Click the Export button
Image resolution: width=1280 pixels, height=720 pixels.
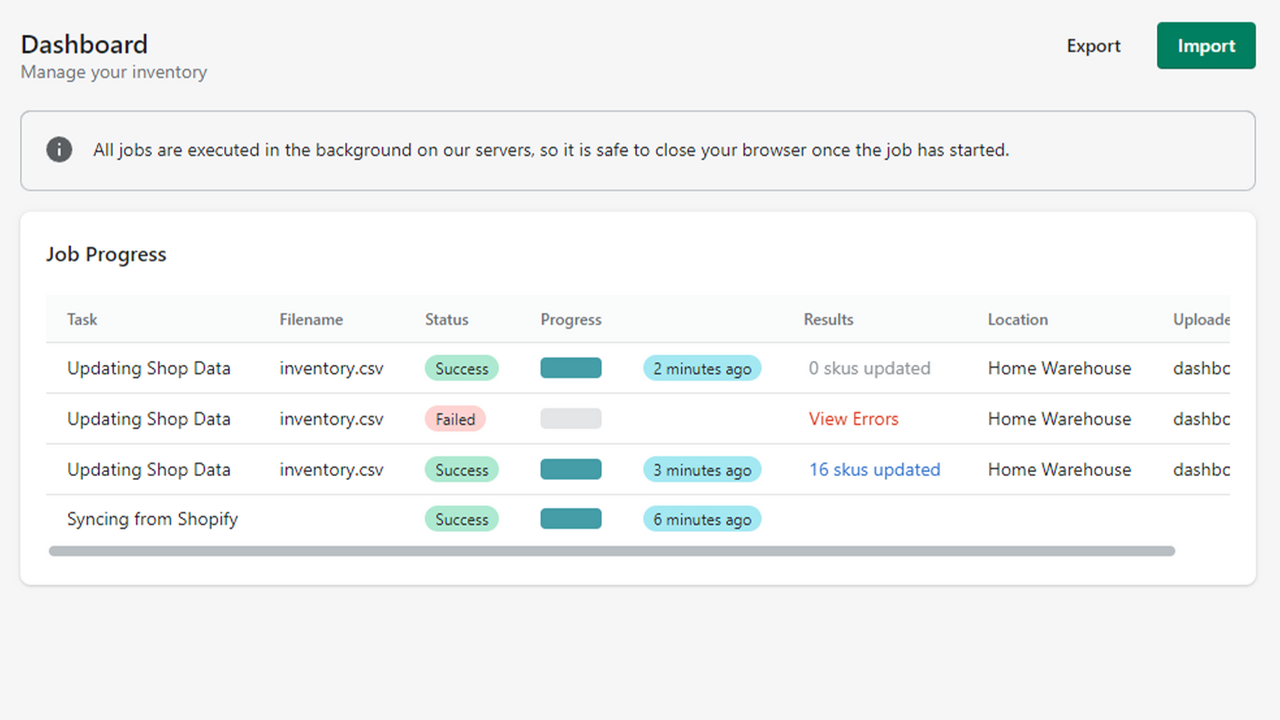click(x=1093, y=46)
